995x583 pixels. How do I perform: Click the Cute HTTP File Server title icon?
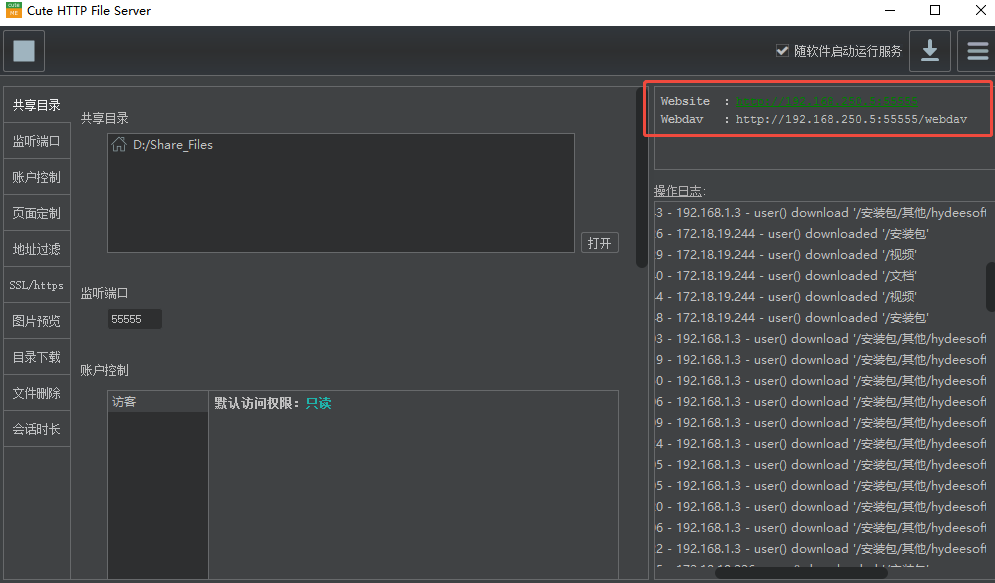click(14, 11)
